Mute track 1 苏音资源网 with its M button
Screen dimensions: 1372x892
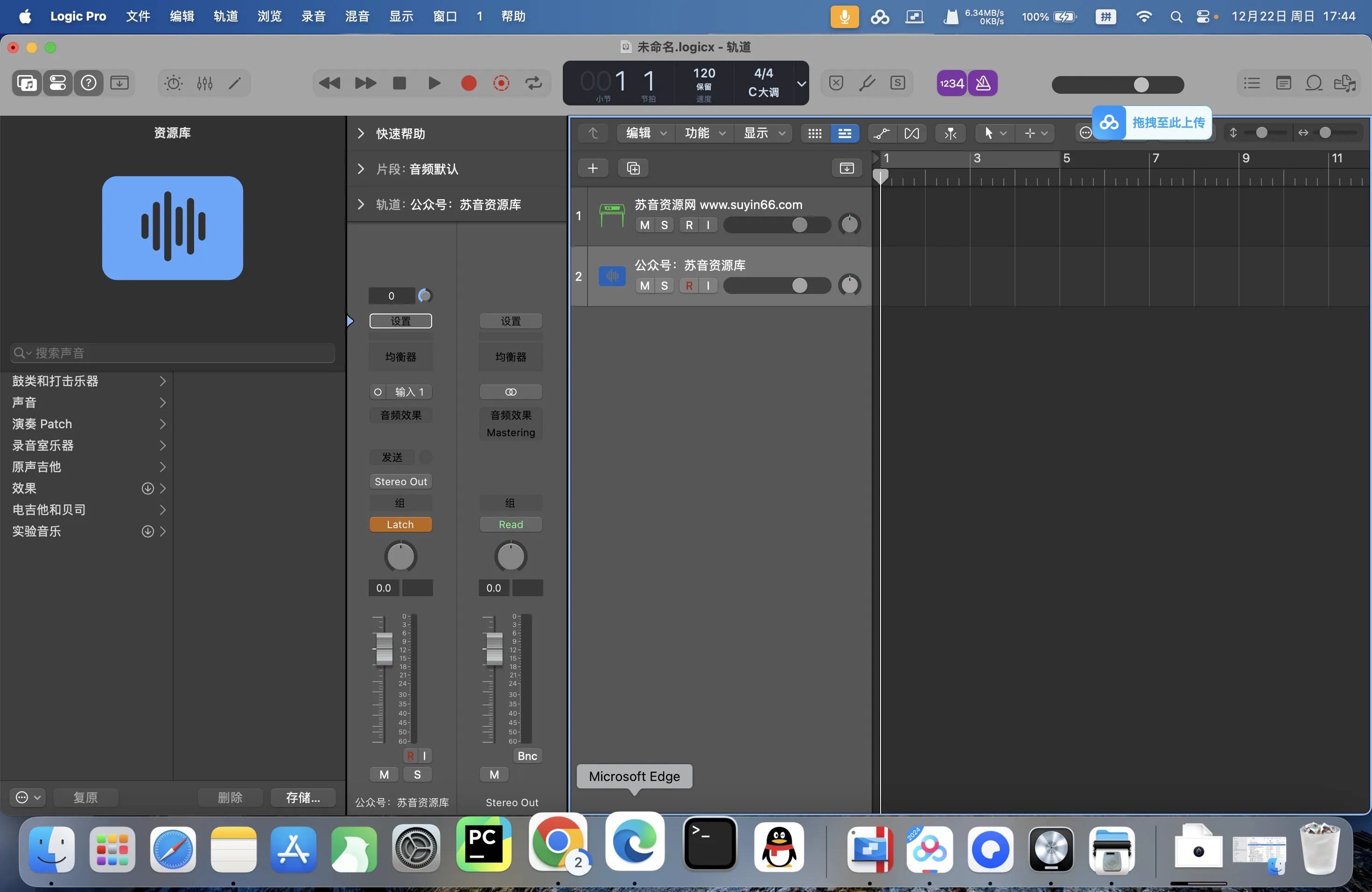(645, 225)
